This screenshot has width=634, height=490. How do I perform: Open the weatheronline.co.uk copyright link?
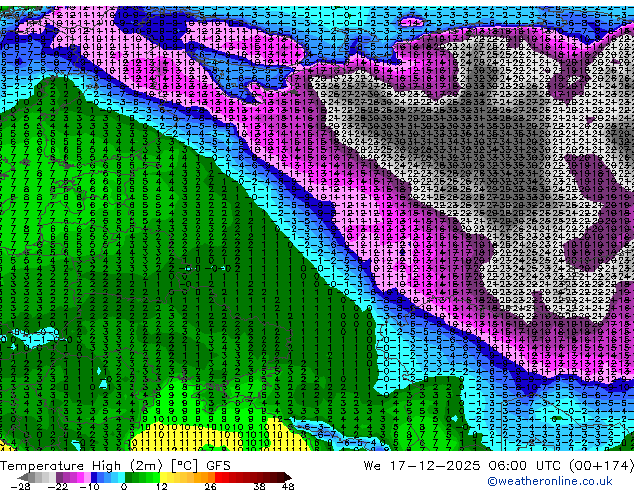(x=550, y=481)
